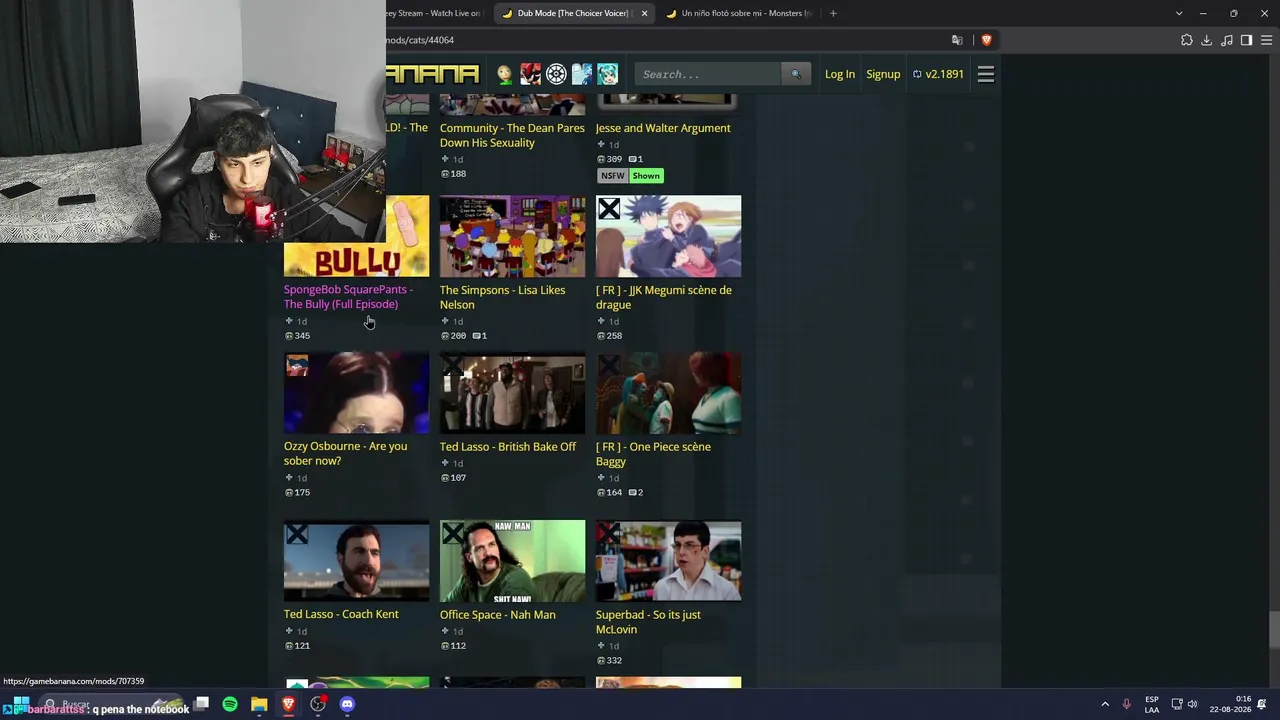
Task: Open The Simpsons - Lisa Likes Nelson link
Action: 502,297
